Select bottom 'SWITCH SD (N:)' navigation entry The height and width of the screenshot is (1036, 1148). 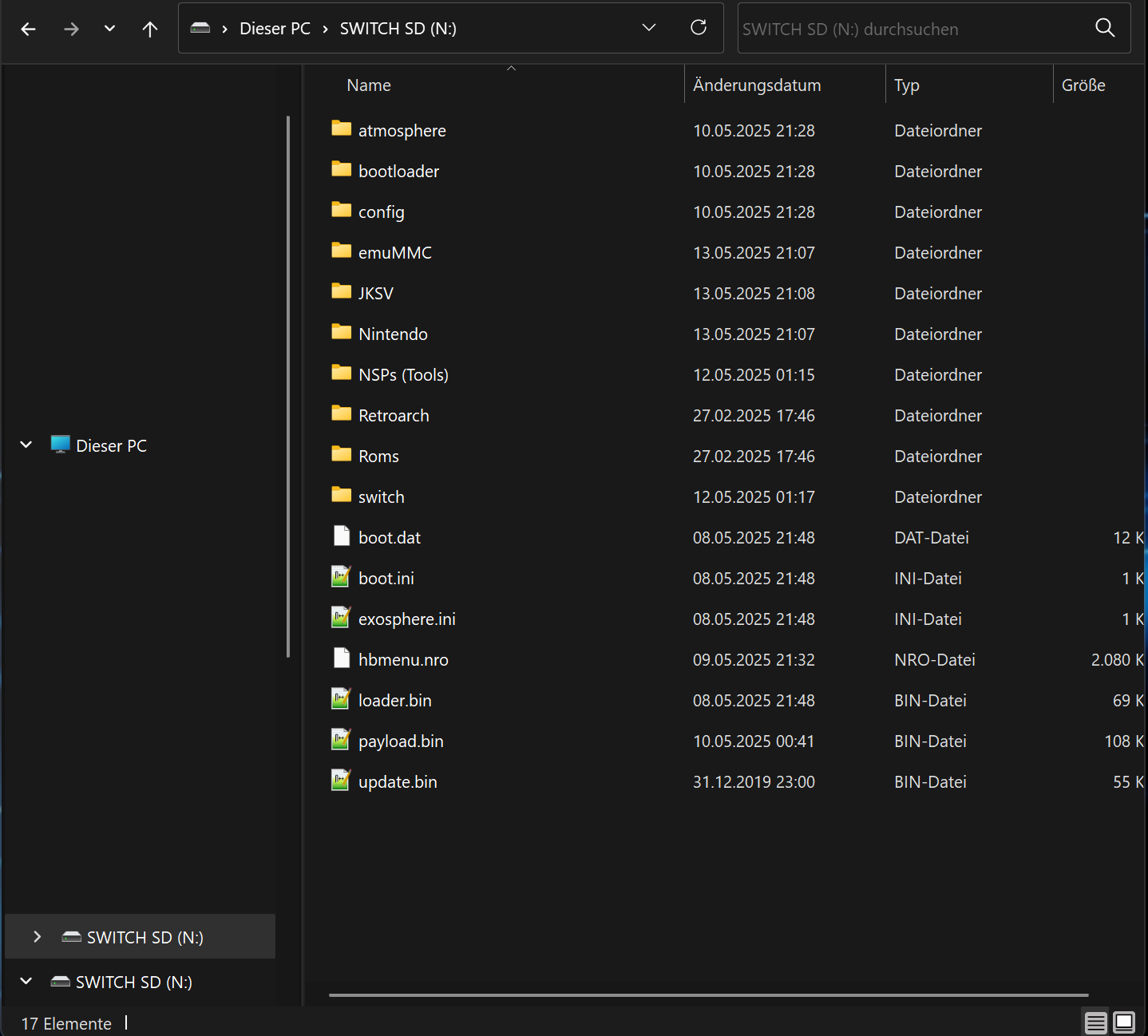tap(133, 982)
